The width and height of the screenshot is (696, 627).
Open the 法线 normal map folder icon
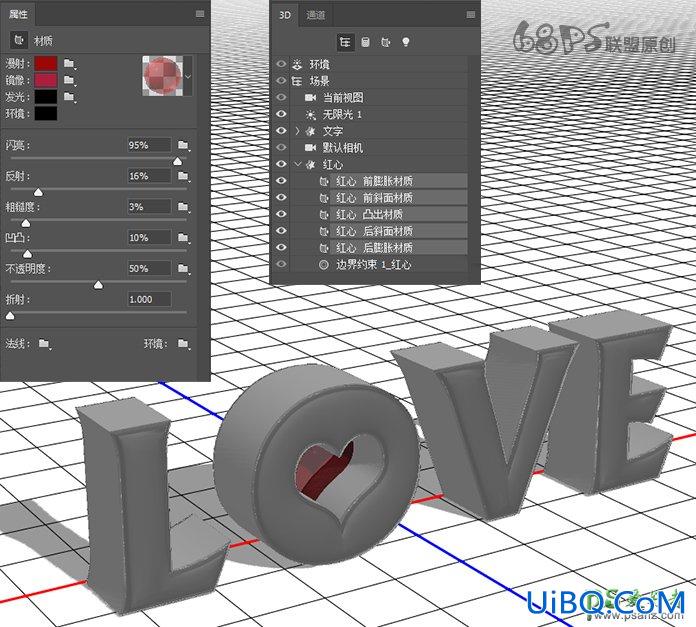click(44, 344)
